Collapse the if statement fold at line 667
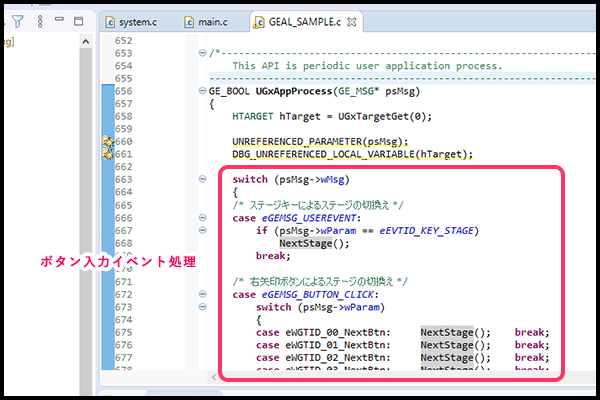 (x=203, y=230)
